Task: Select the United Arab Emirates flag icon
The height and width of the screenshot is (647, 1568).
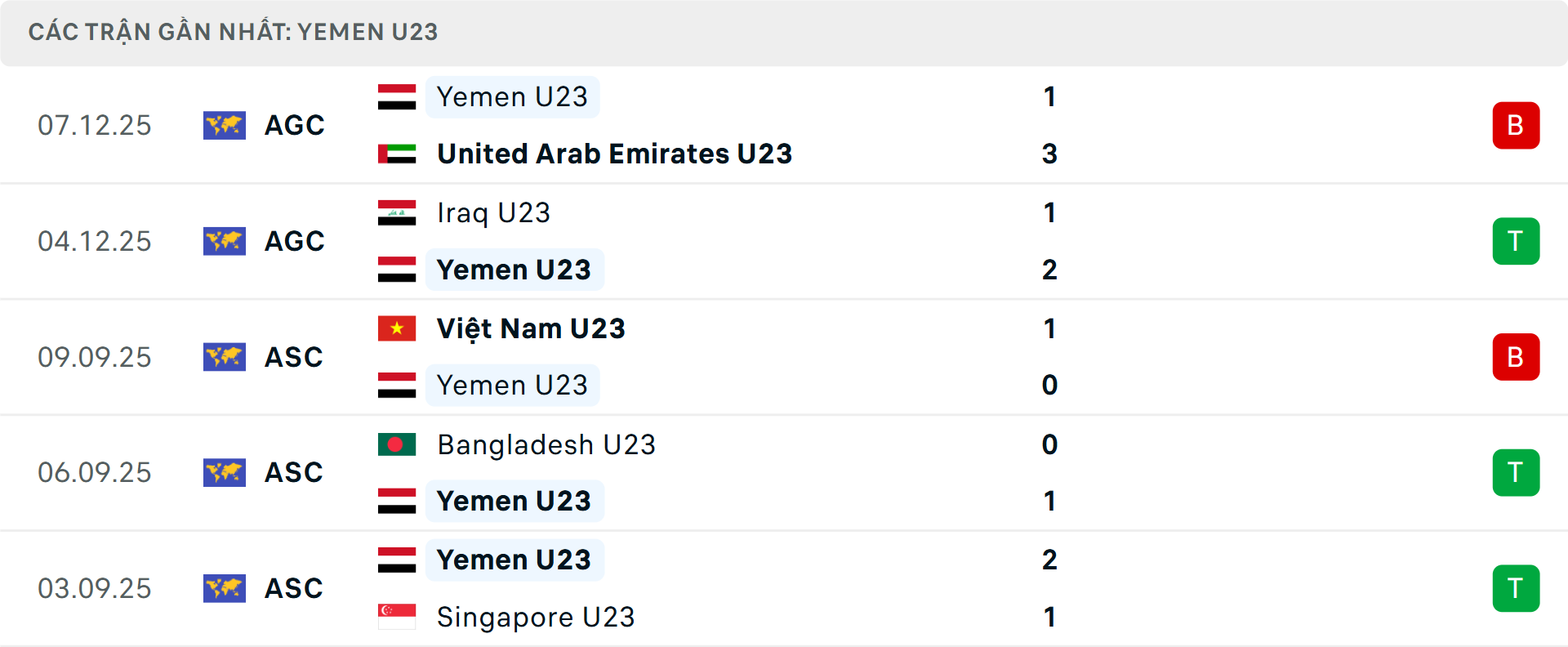Action: 397,154
